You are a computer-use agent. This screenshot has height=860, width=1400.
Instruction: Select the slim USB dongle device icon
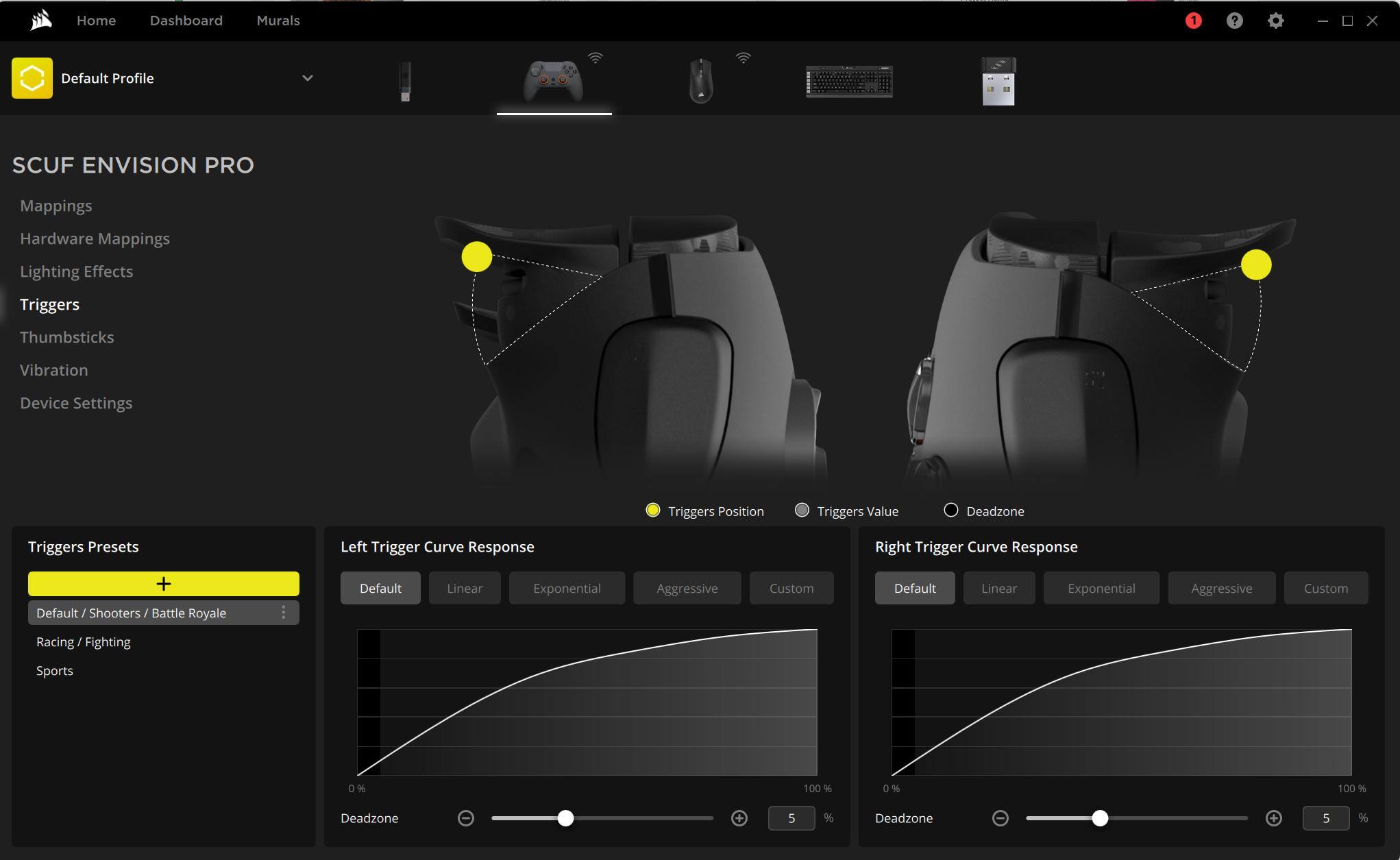coord(405,82)
